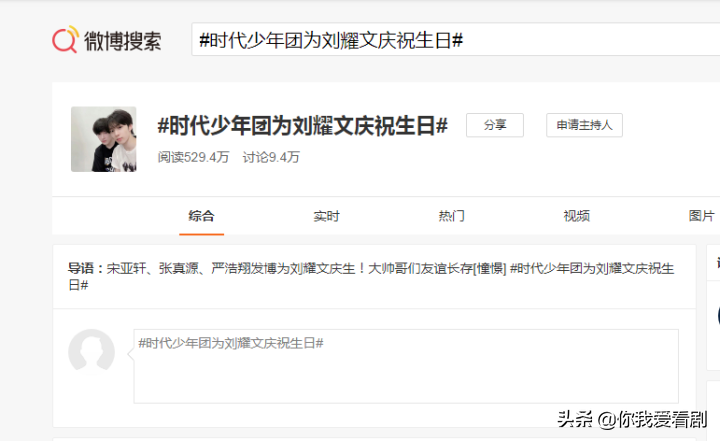Click the 申请主持人 button
Screen dimensions: 720x441
pyautogui.click(x=584, y=125)
